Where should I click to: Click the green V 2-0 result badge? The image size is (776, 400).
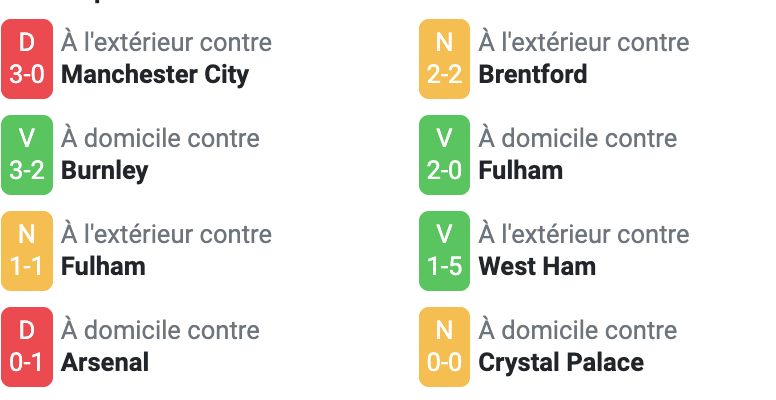pos(444,155)
